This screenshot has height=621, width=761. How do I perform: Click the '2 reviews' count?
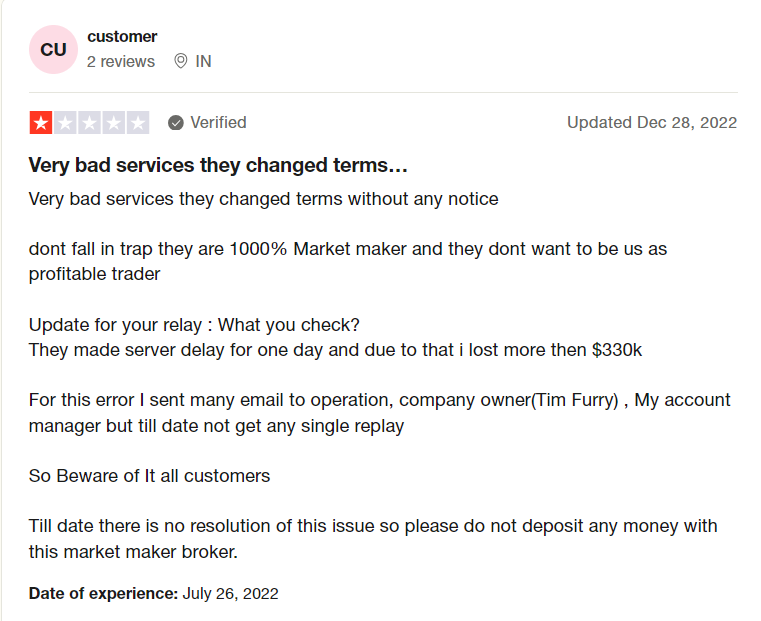(x=121, y=62)
